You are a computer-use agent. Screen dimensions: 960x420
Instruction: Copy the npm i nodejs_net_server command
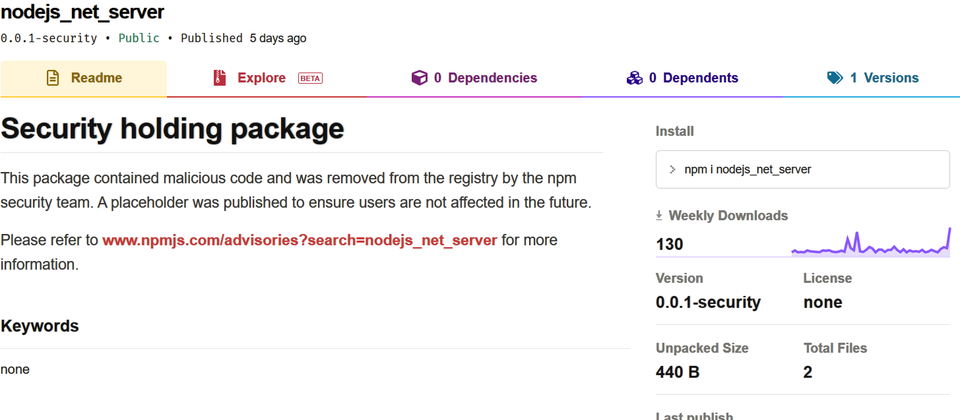(803, 170)
